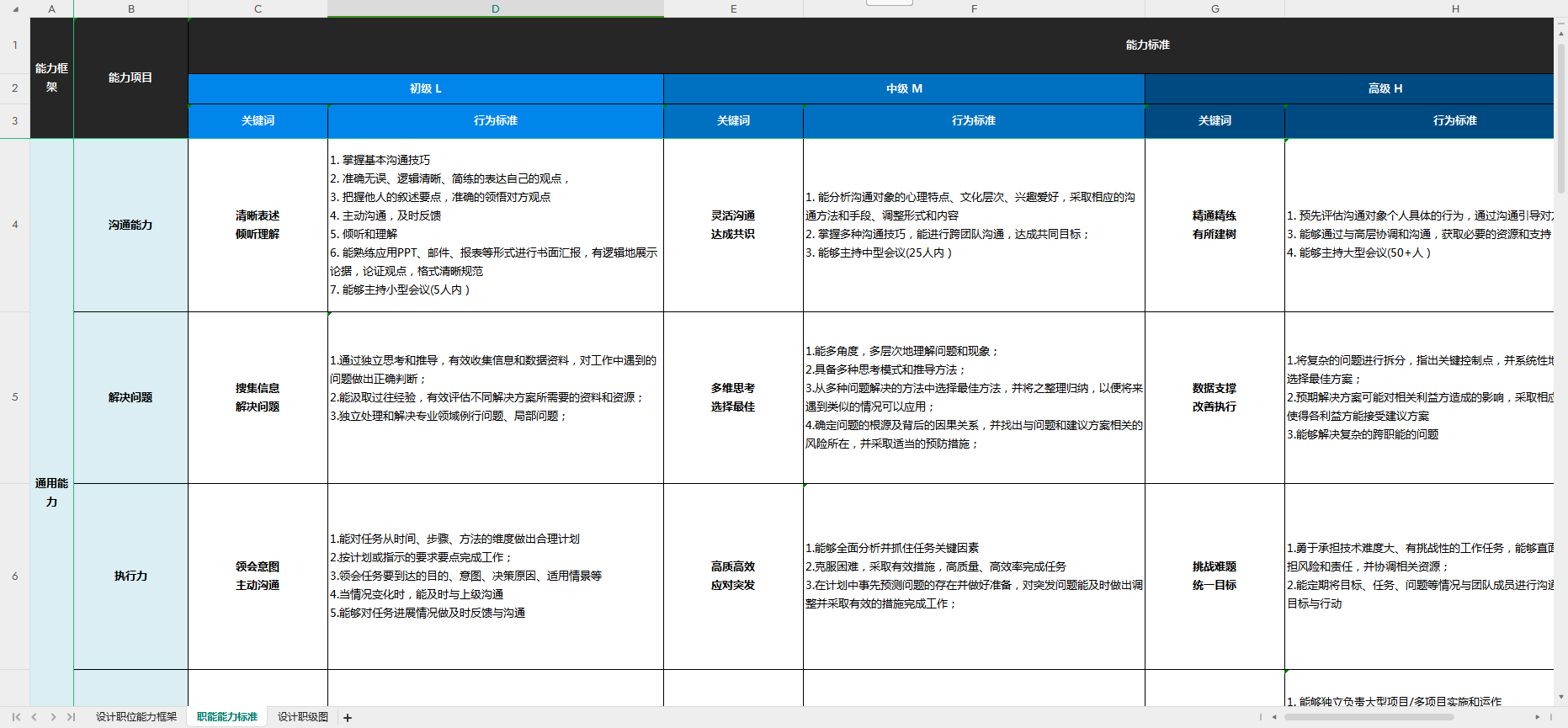Image resolution: width=1568 pixels, height=728 pixels.
Task: Add a new sheet with the plus icon
Action: point(348,718)
